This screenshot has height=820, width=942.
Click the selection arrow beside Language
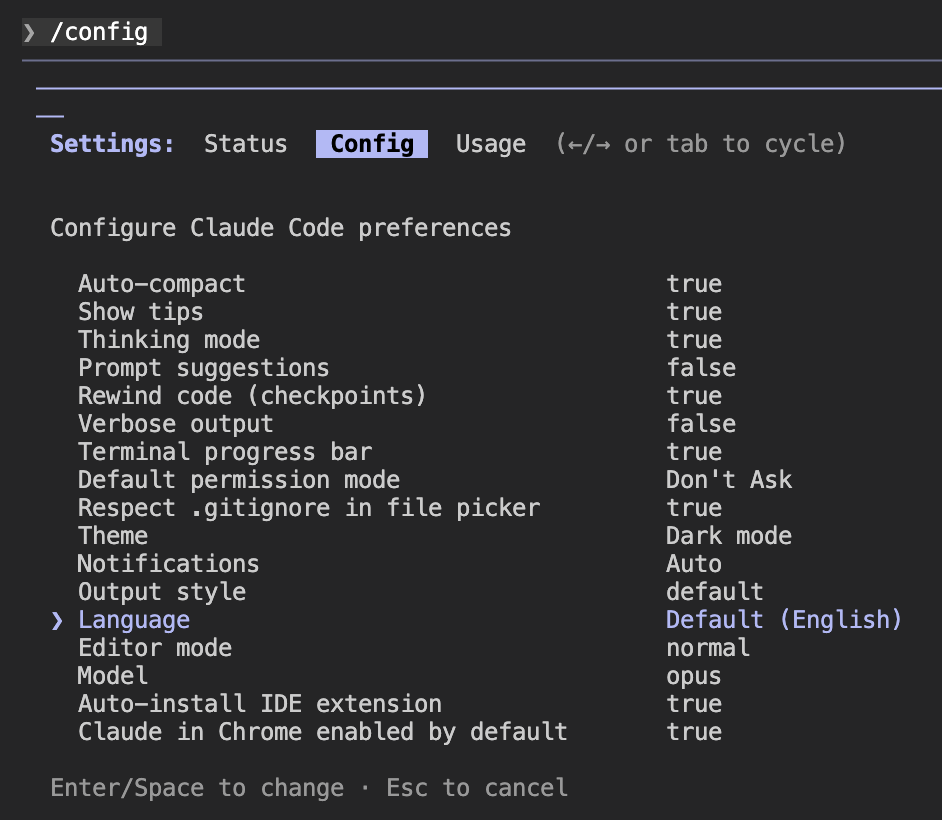click(57, 620)
